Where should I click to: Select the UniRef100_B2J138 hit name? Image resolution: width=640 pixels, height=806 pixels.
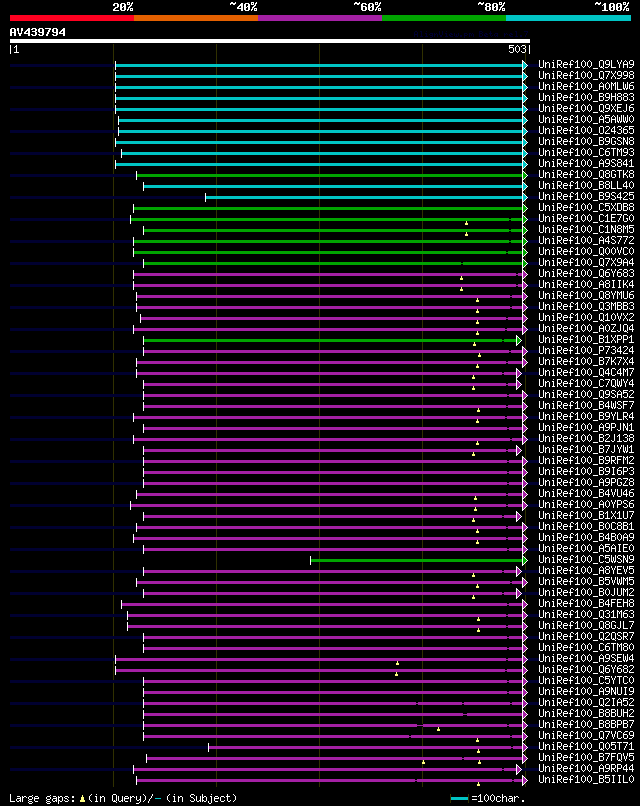pos(586,438)
